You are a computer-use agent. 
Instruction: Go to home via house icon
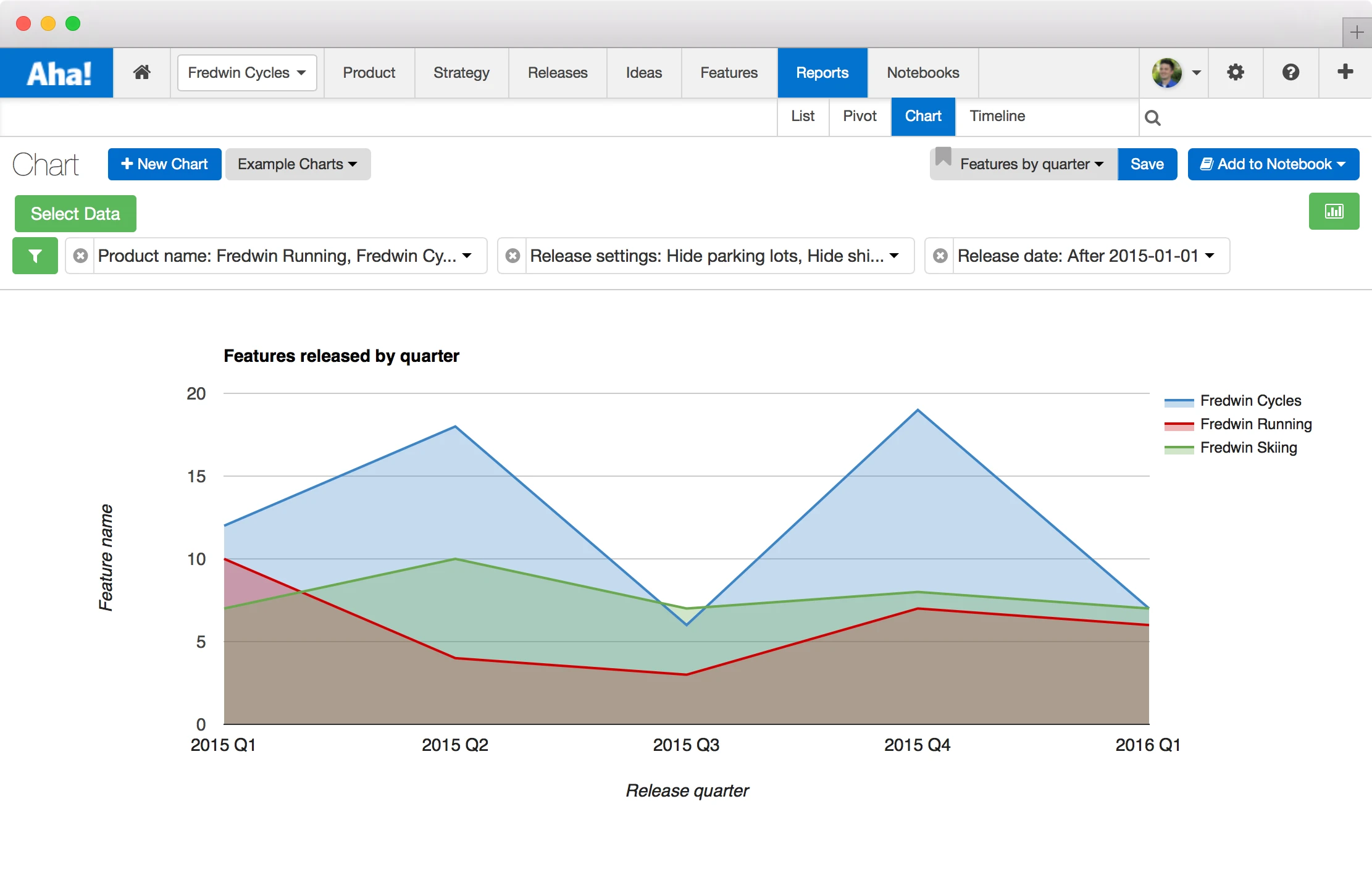[141, 73]
